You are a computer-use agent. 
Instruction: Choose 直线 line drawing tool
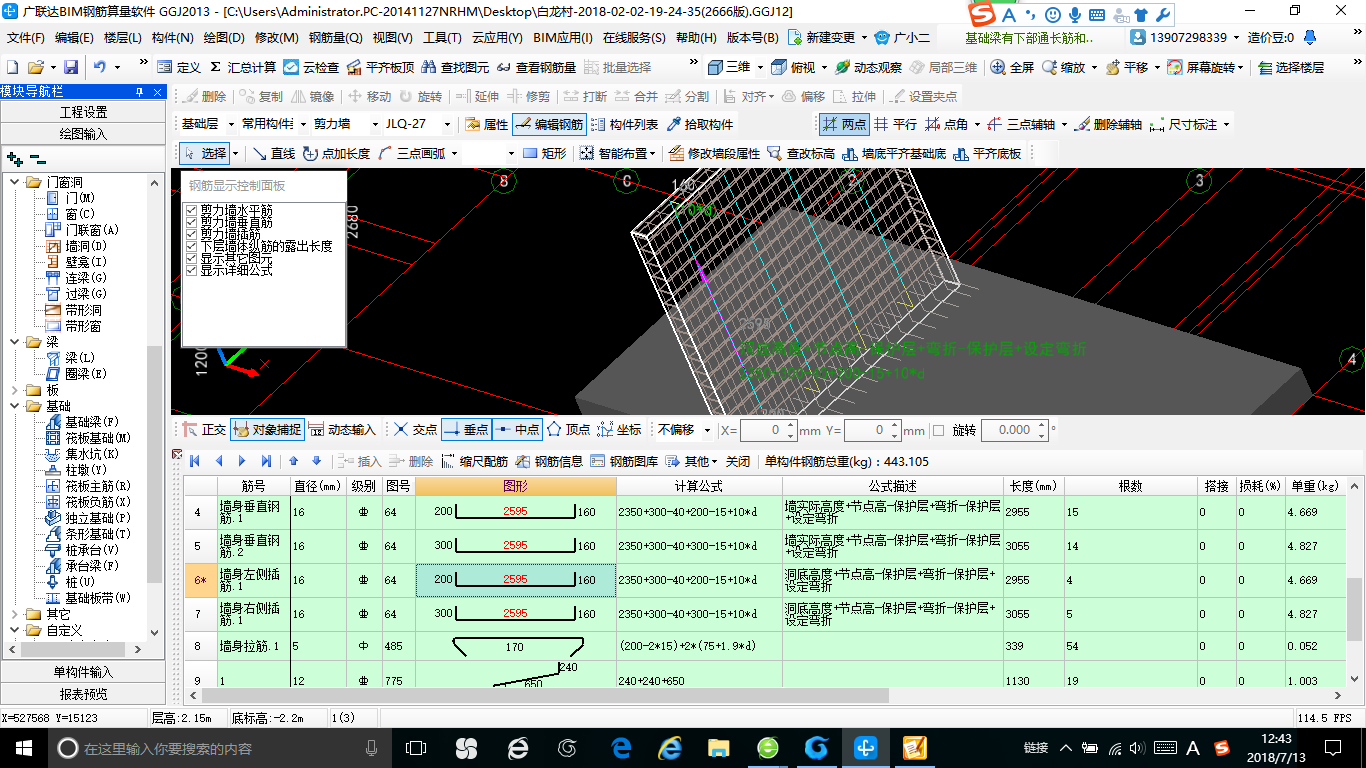pos(273,153)
